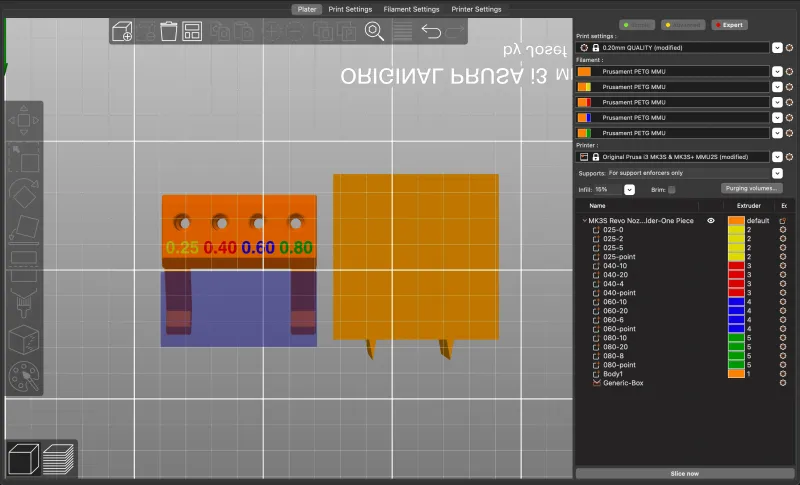Enable the Brim checkbox
This screenshot has height=485, width=800.
pos(672,189)
